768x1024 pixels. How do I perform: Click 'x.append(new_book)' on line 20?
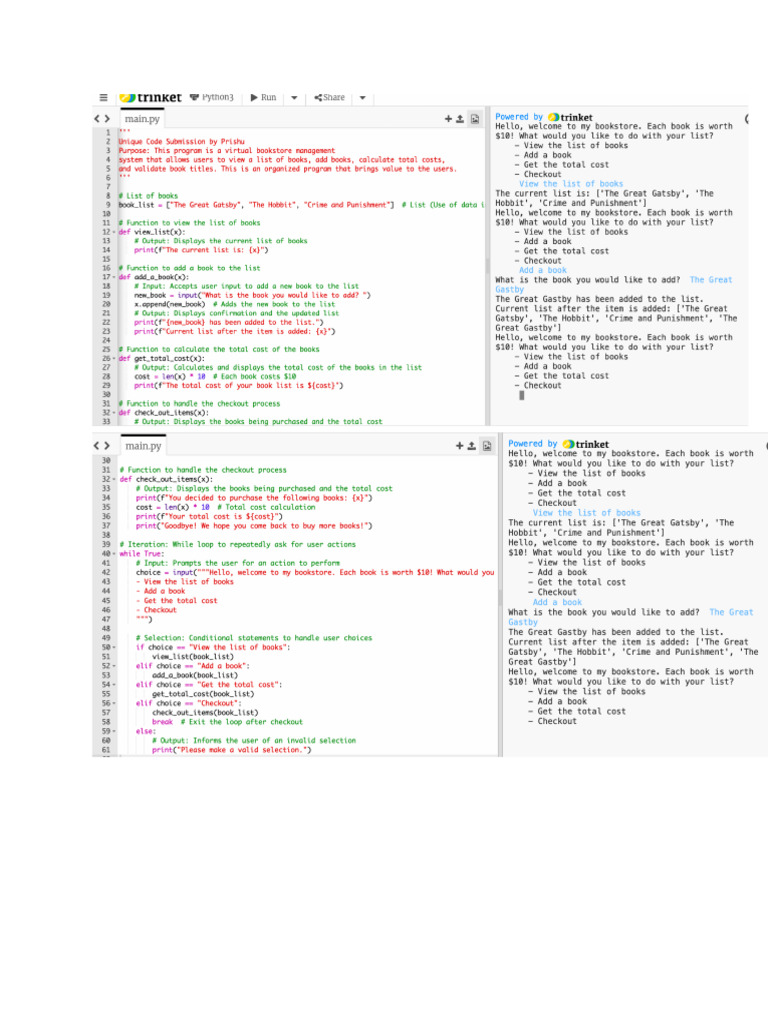[170, 304]
